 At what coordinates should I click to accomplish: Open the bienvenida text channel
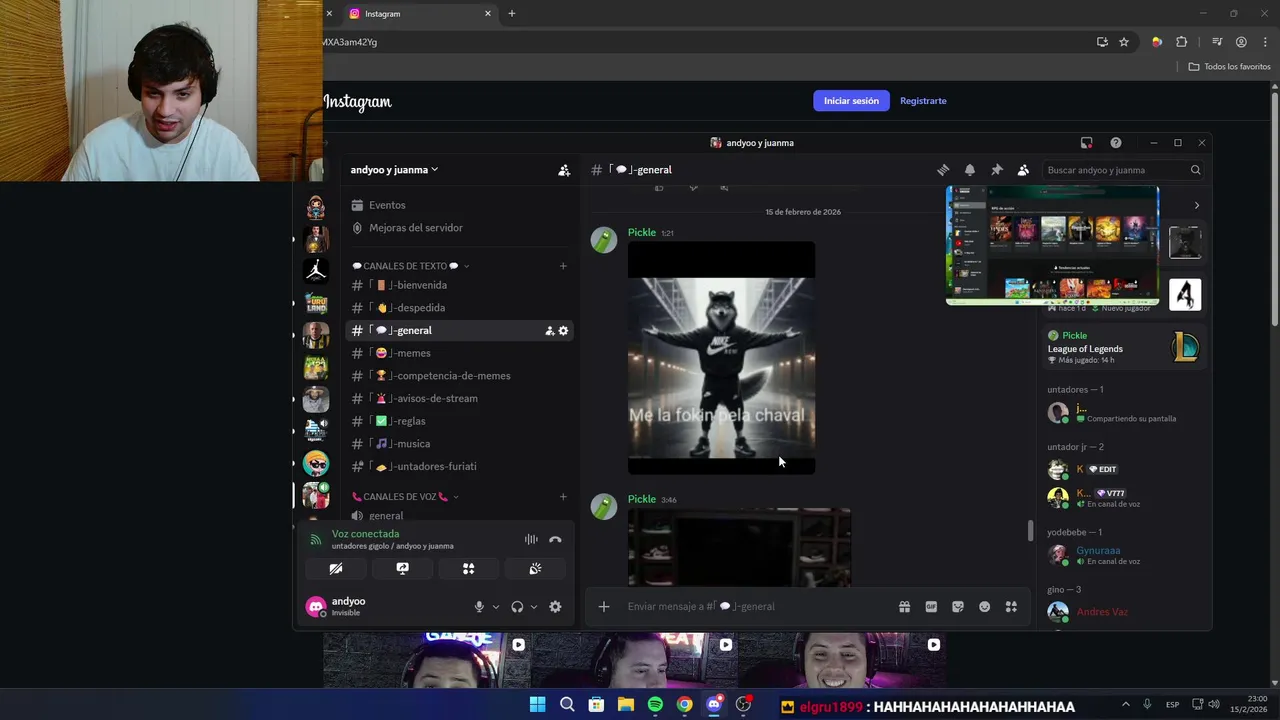[459, 285]
